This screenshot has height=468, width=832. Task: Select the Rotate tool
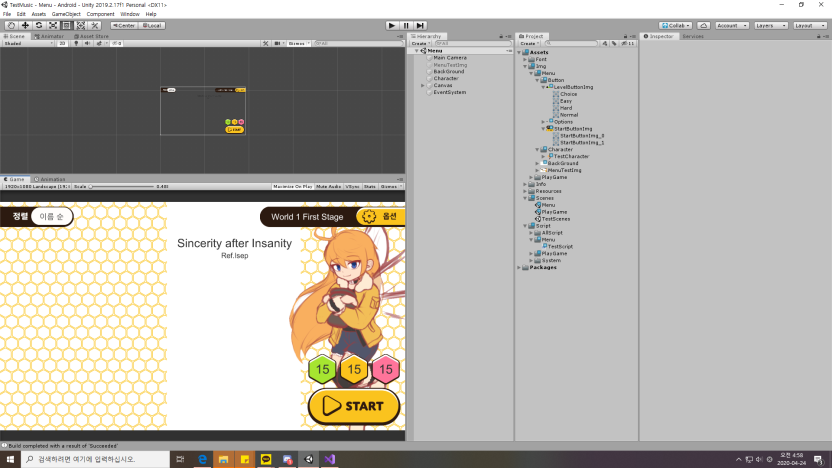point(39,25)
